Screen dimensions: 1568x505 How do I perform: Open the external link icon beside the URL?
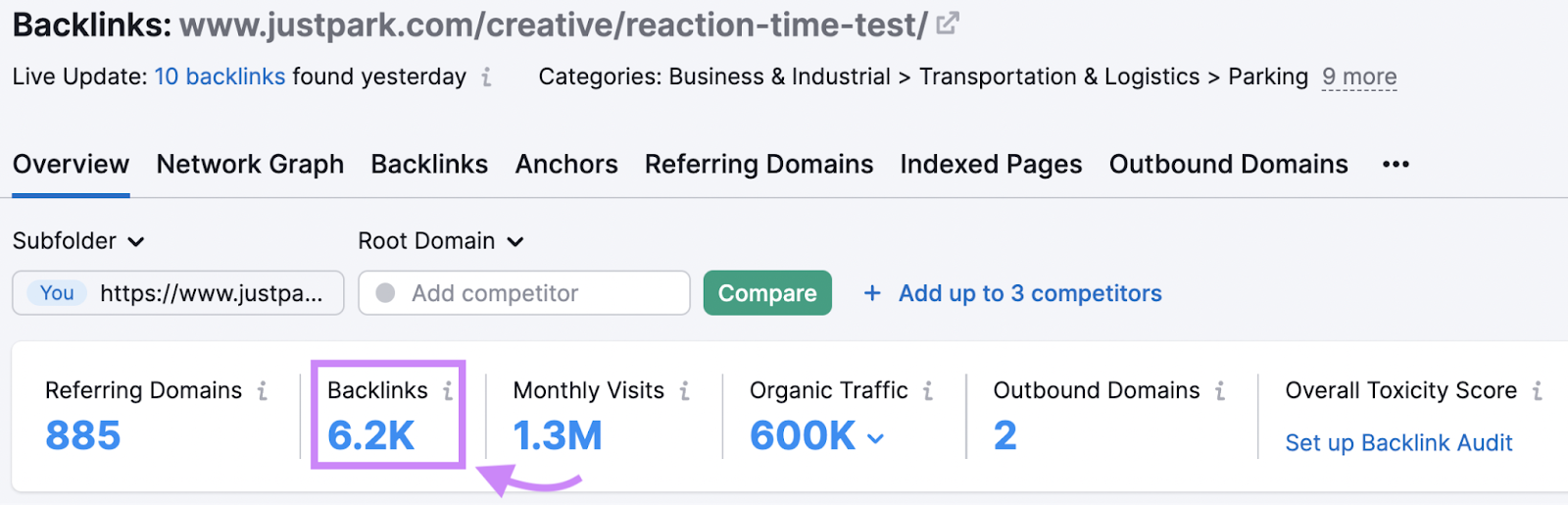pyautogui.click(x=947, y=25)
